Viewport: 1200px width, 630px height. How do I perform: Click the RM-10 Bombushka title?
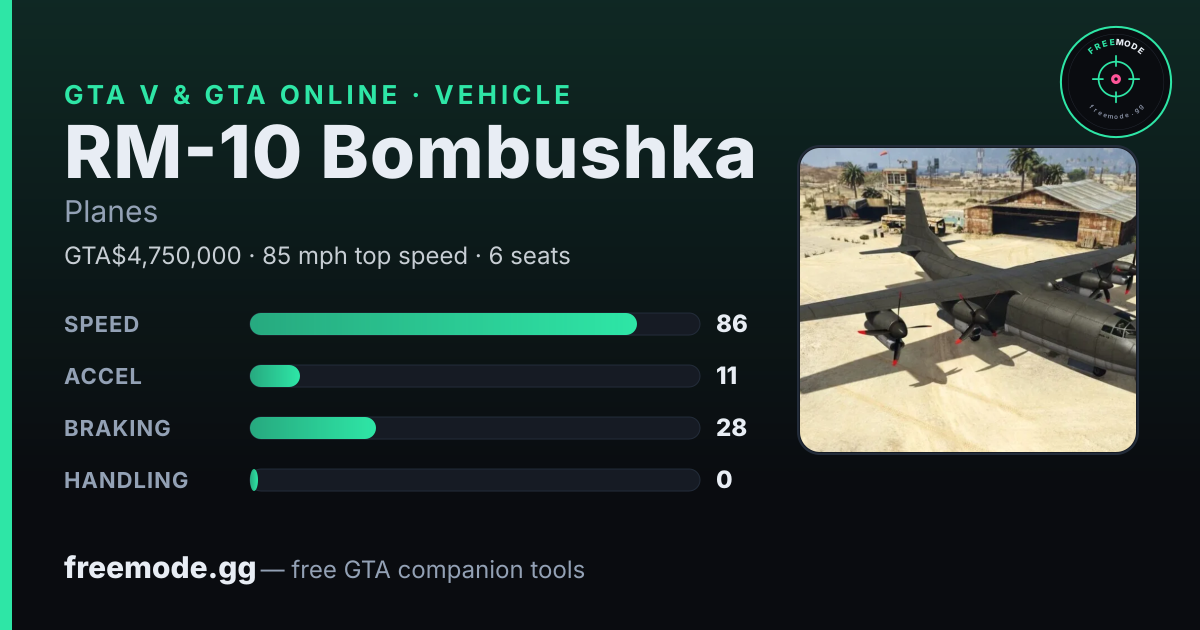point(410,153)
